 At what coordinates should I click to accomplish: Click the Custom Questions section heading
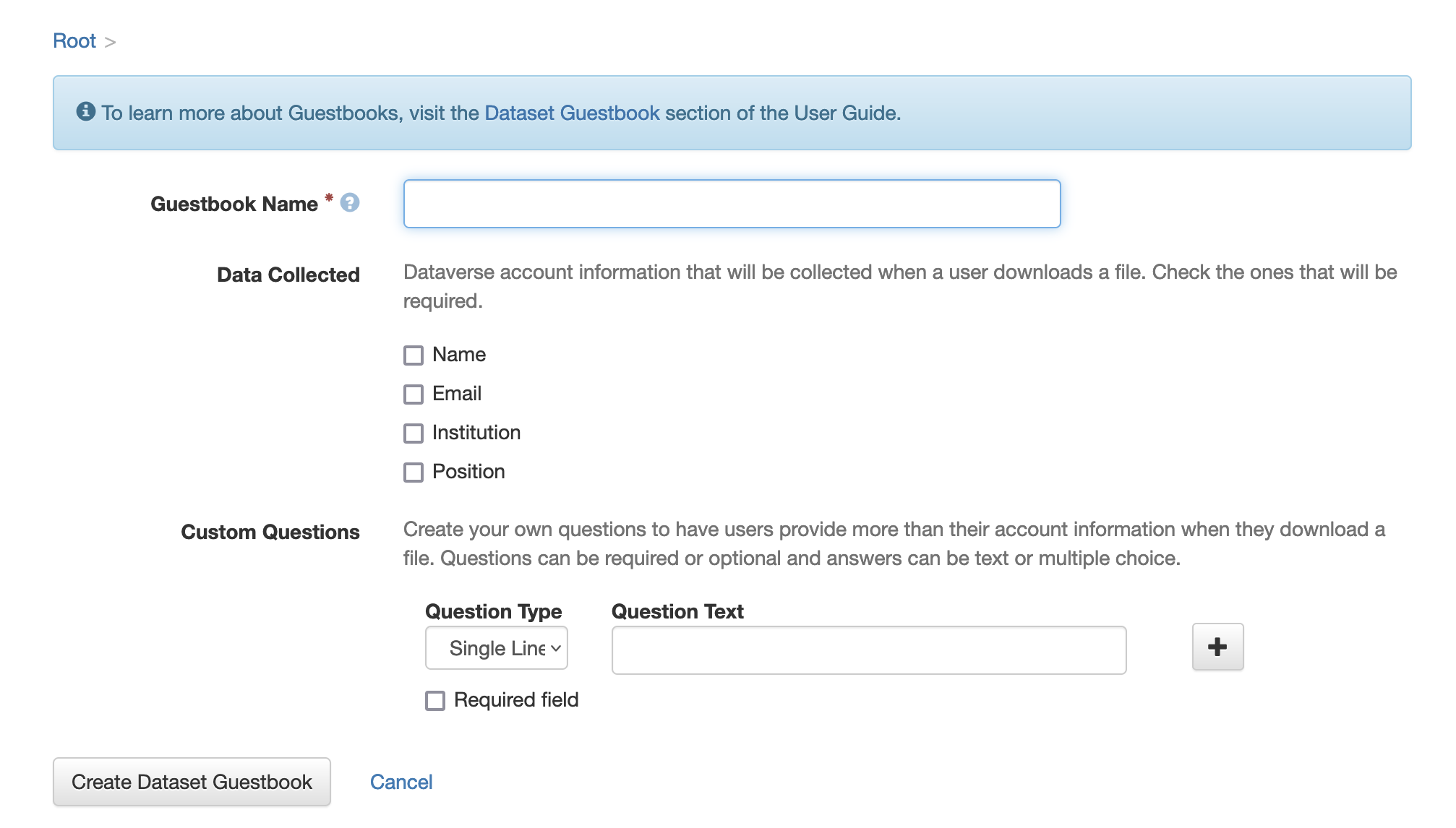tap(270, 532)
